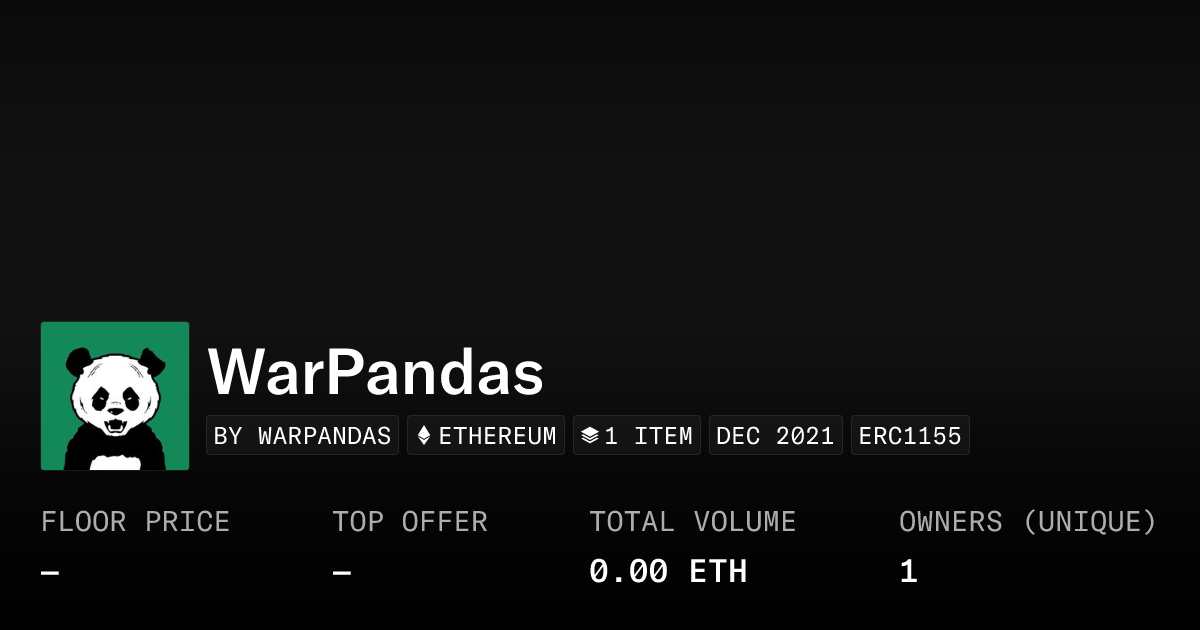Click the dash value under FLOOR PRICE
Image resolution: width=1200 pixels, height=630 pixels.
click(50, 573)
